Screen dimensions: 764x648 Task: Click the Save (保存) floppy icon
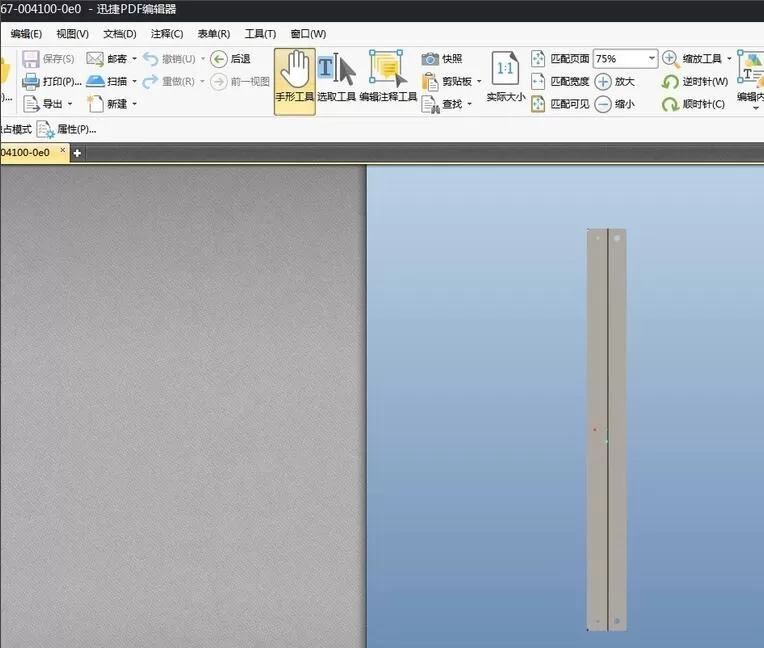point(30,59)
